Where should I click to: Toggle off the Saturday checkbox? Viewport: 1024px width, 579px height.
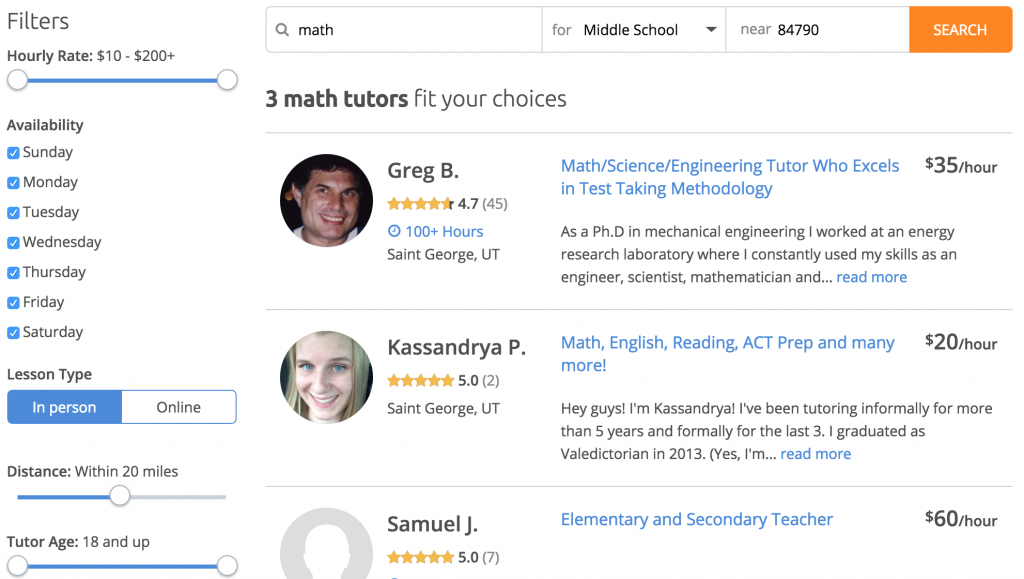(x=13, y=332)
